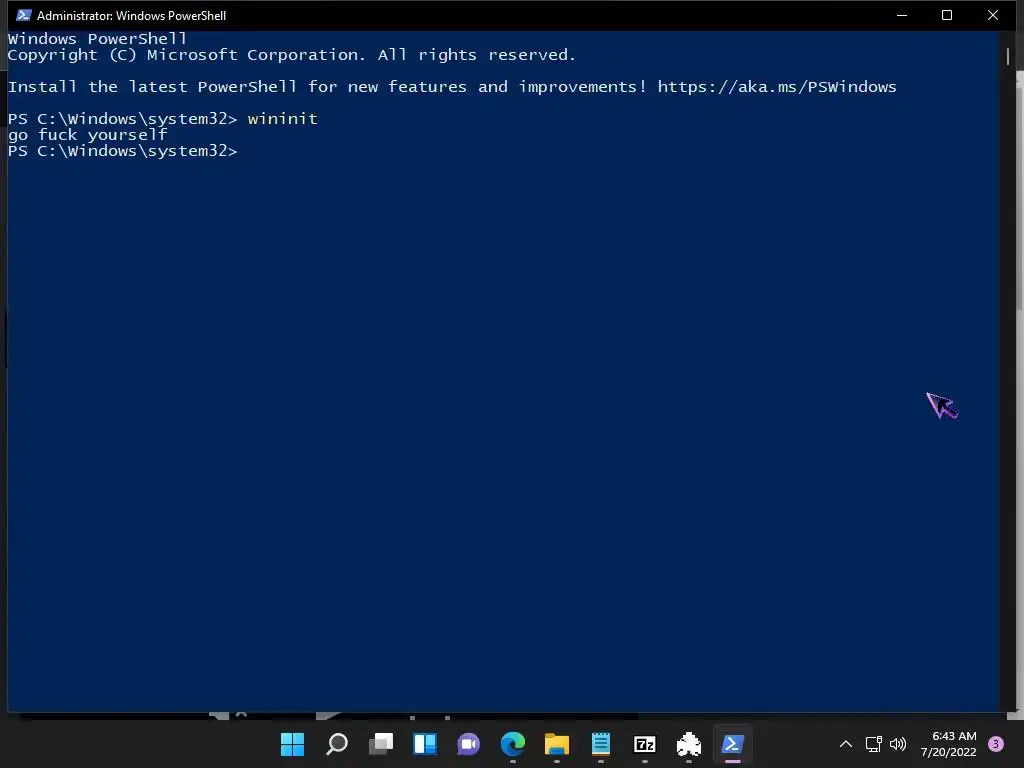Open taskbar Search
The image size is (1024, 768).
(x=337, y=744)
